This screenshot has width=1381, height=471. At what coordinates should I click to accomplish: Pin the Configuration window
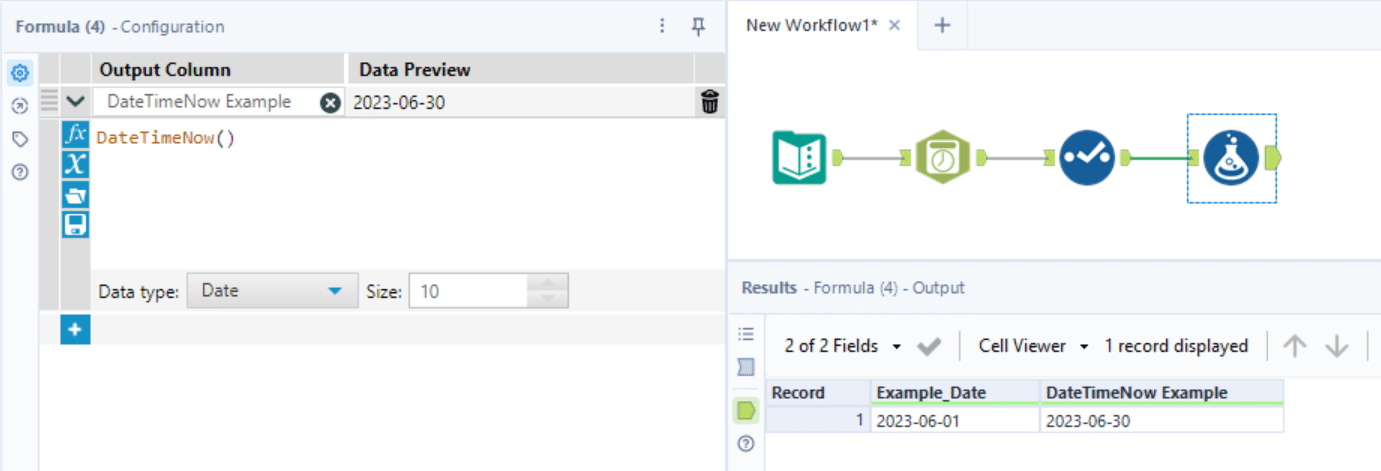pos(699,26)
